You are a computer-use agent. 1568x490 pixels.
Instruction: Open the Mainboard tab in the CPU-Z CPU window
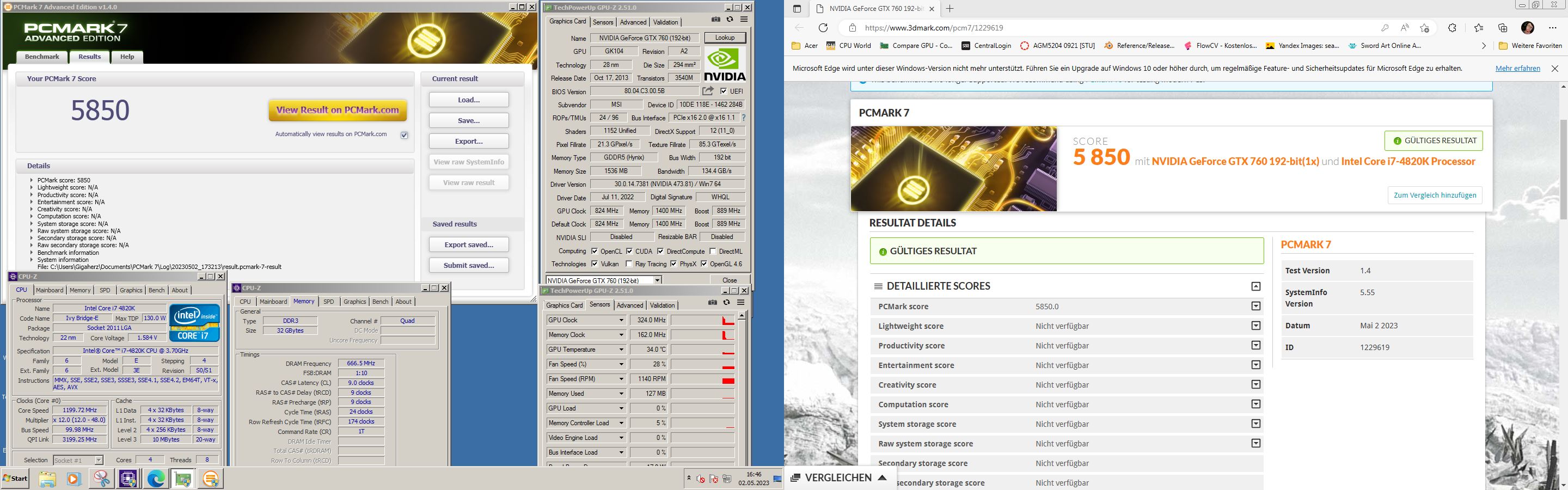[x=50, y=290]
